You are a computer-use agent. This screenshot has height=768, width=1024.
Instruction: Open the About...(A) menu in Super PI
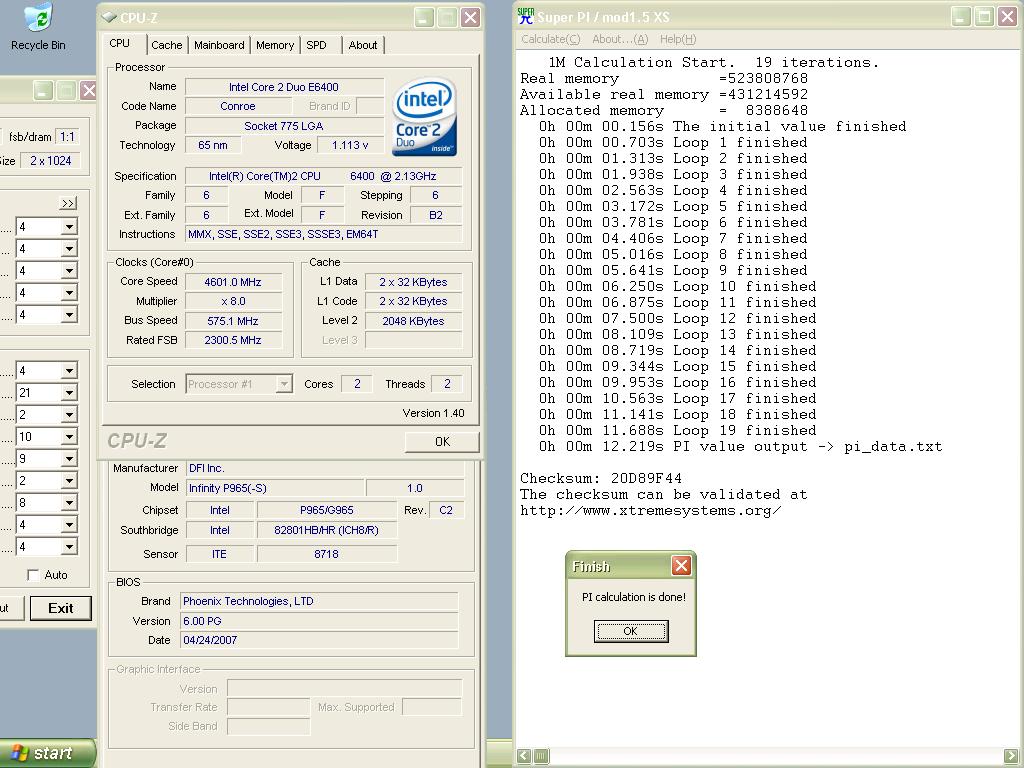(x=620, y=39)
